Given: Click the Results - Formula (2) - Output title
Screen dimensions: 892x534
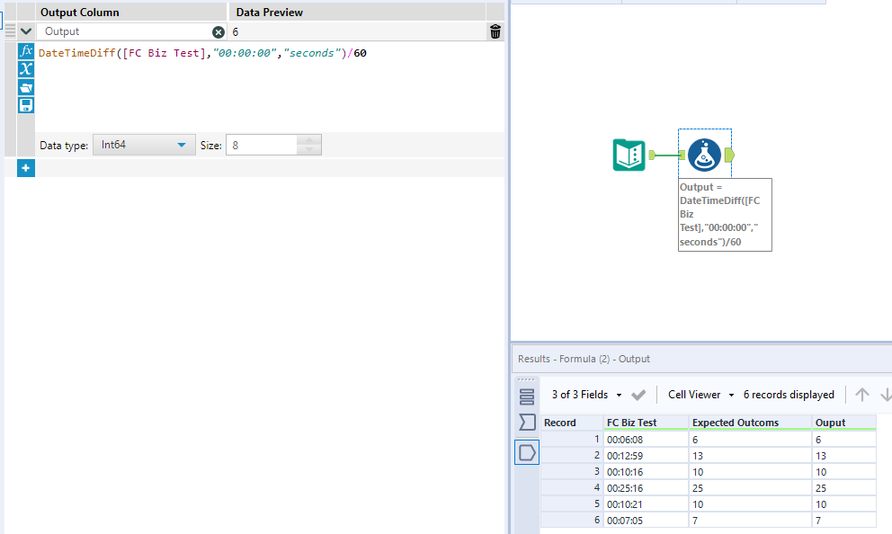Looking at the screenshot, I should pyautogui.click(x=584, y=359).
